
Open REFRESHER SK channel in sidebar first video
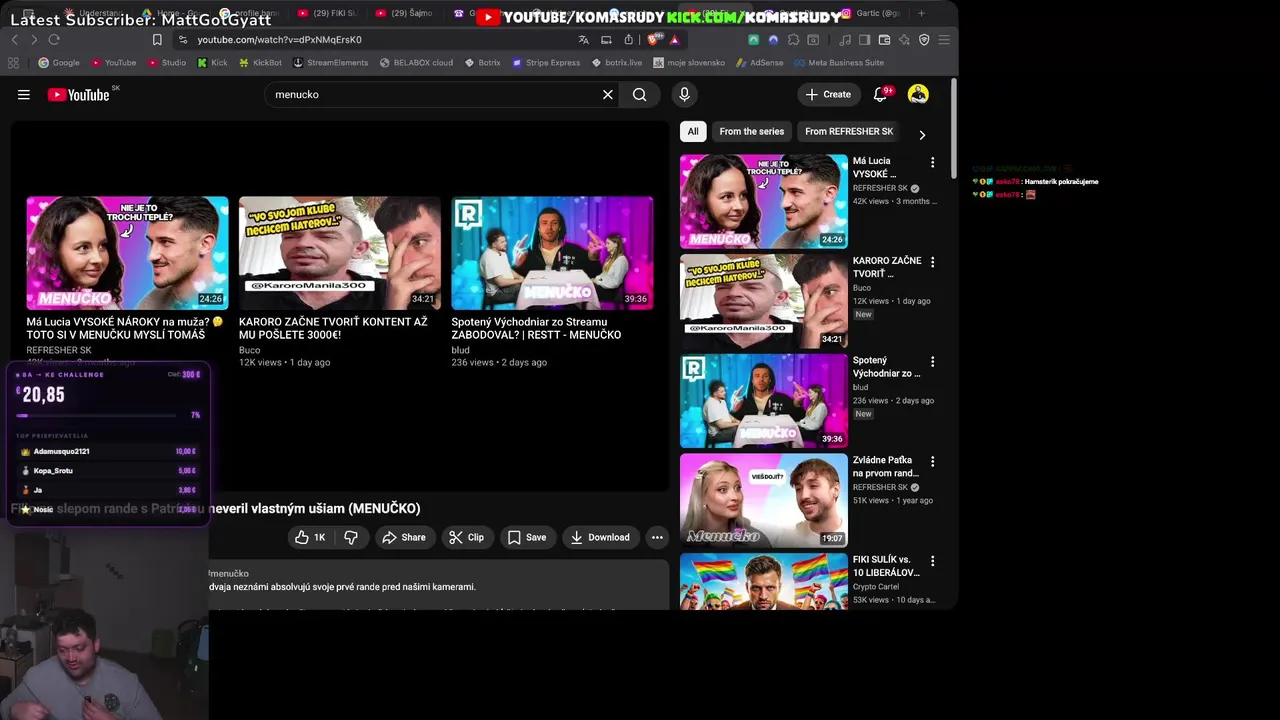880,188
